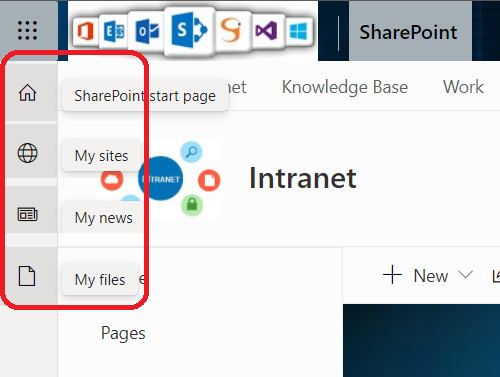The image size is (500, 377).
Task: Click the document My files icon
Action: 27,276
